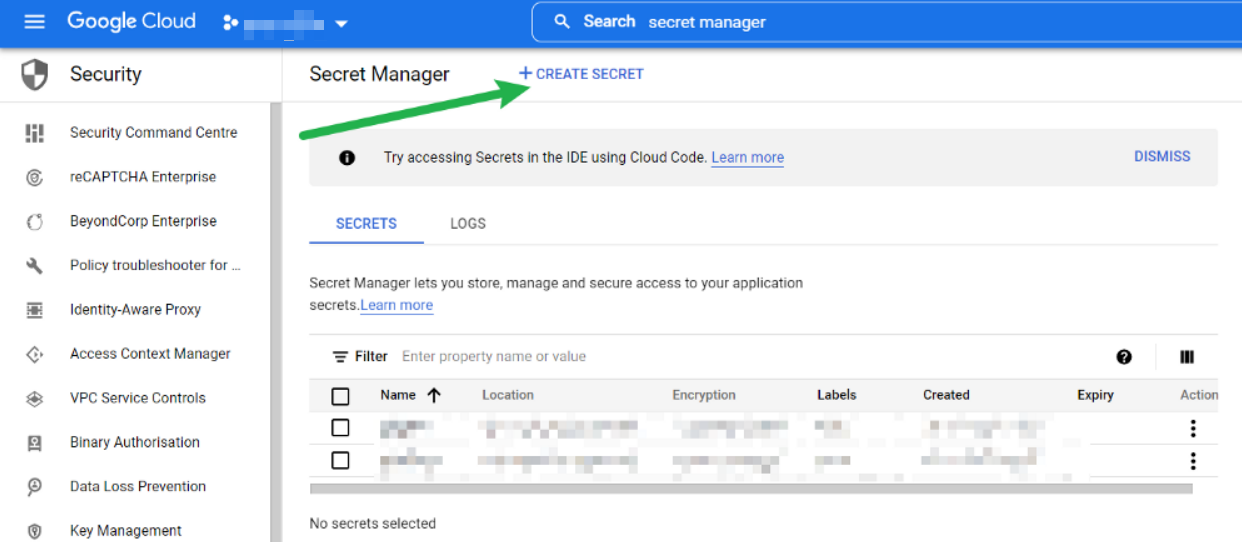Image resolution: width=1242 pixels, height=542 pixels.
Task: Click the horizontal scrollbar under the table
Action: click(x=751, y=489)
